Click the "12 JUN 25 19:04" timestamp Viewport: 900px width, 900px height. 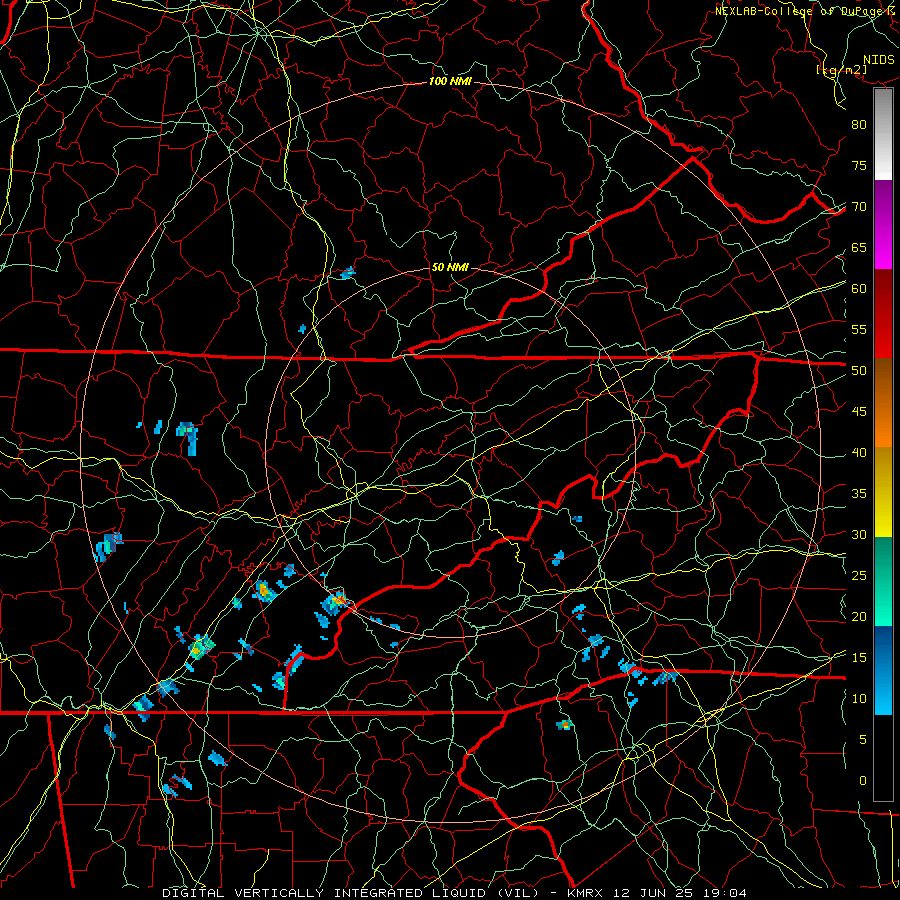pos(680,893)
